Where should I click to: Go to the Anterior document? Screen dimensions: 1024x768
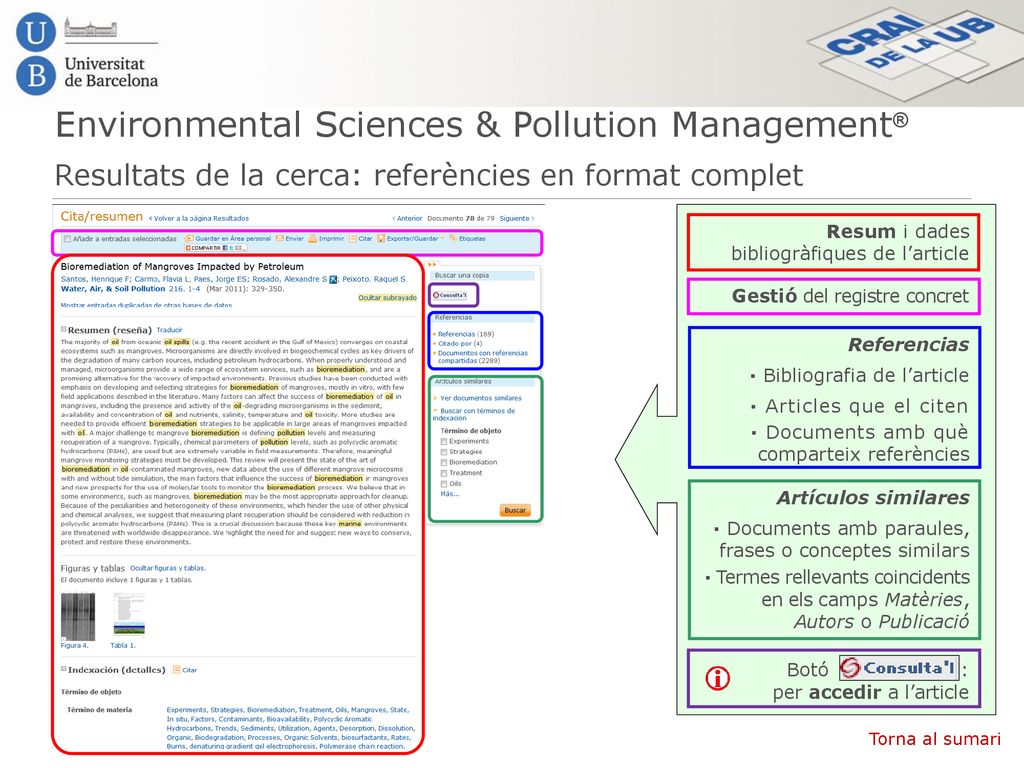tap(408, 219)
